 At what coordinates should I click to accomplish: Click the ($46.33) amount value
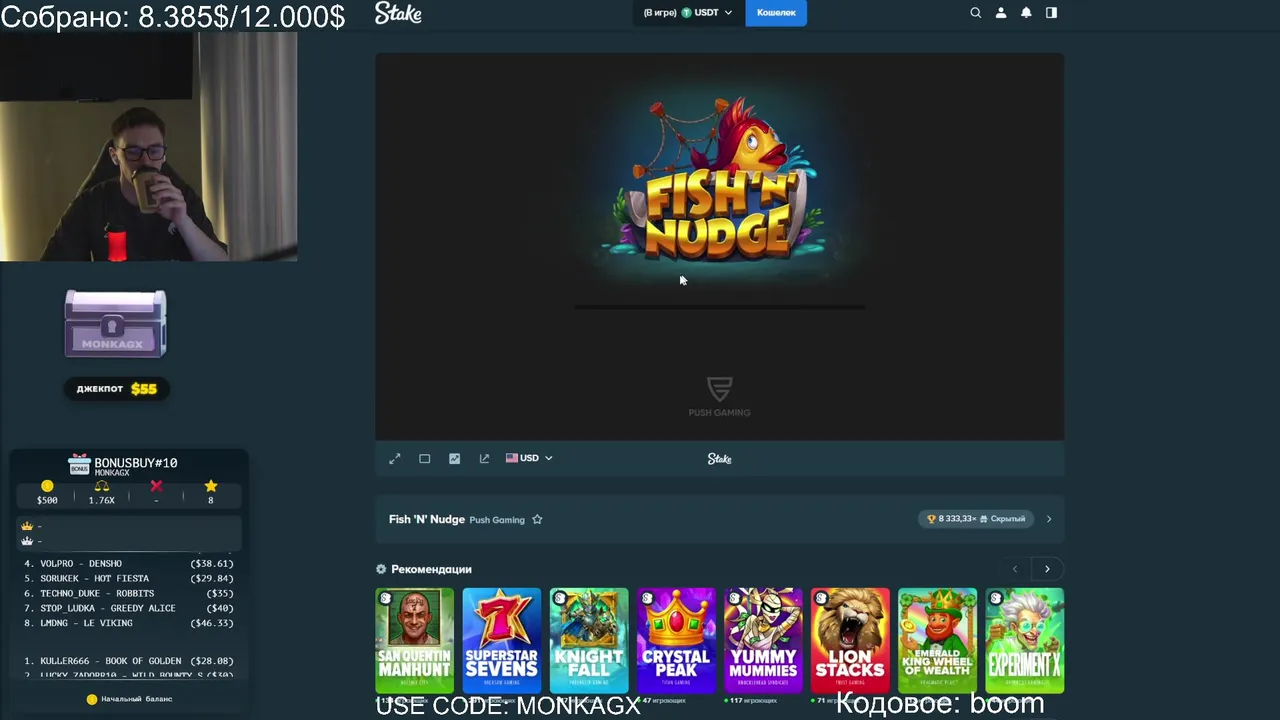point(212,623)
